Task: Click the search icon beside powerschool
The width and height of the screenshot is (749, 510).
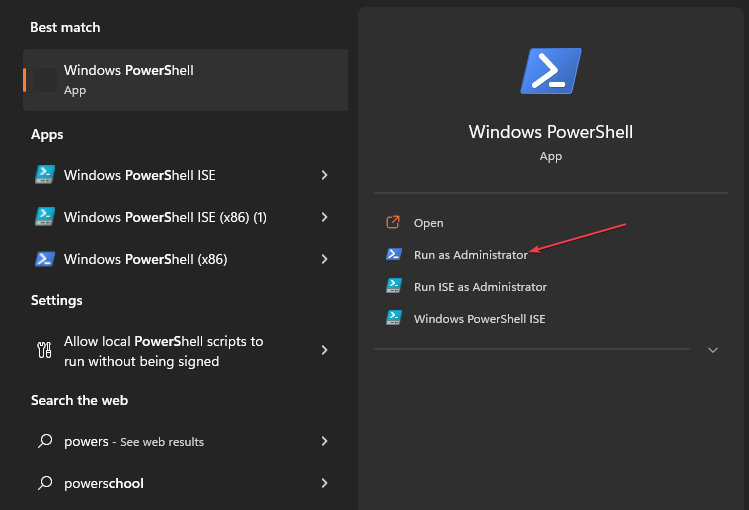Action: (44, 483)
